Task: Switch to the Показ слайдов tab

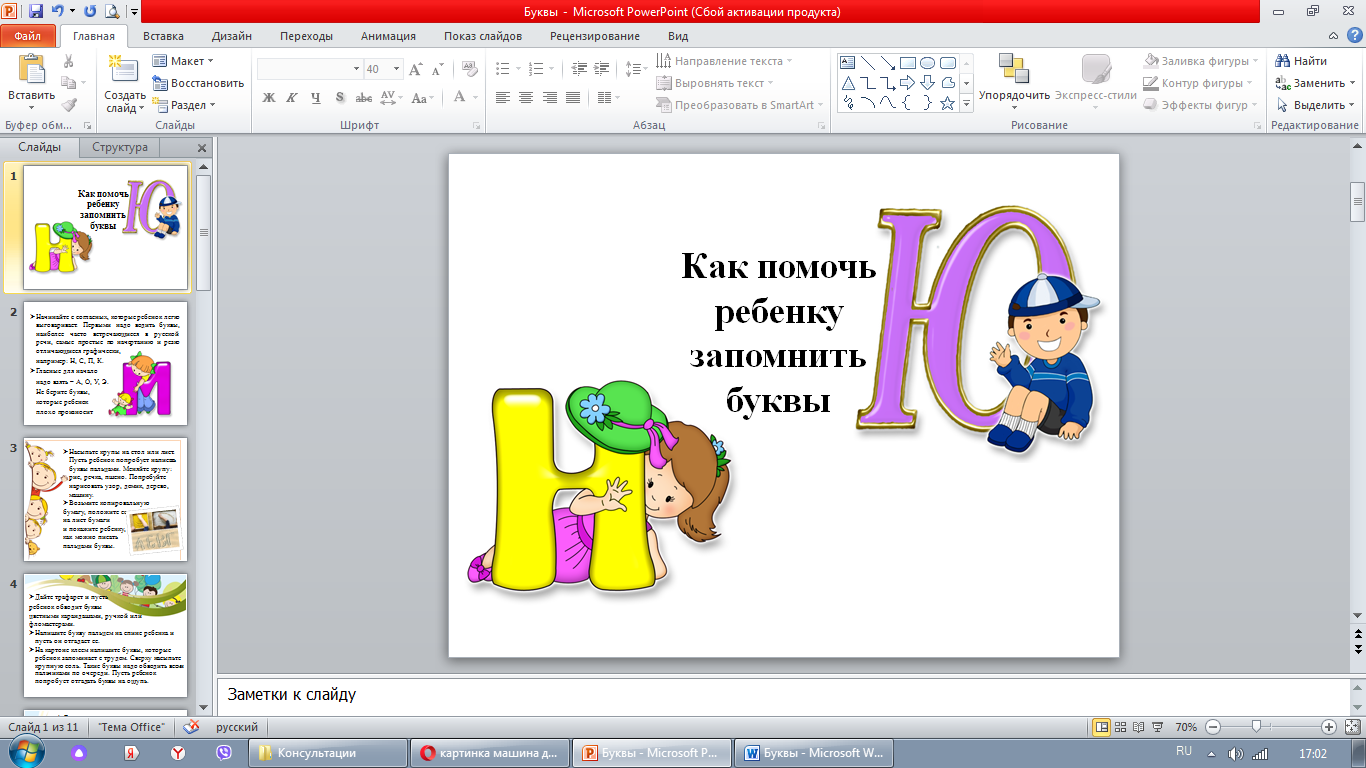Action: point(483,36)
